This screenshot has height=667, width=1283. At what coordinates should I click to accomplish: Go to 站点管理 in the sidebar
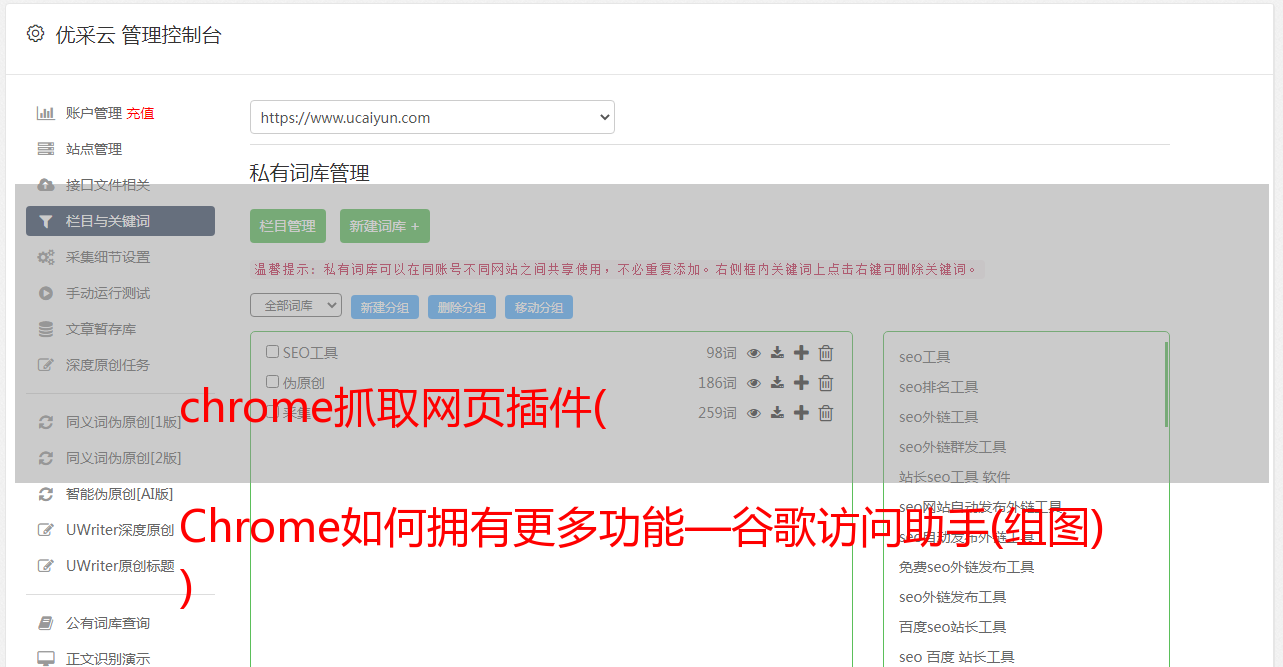tap(94, 149)
